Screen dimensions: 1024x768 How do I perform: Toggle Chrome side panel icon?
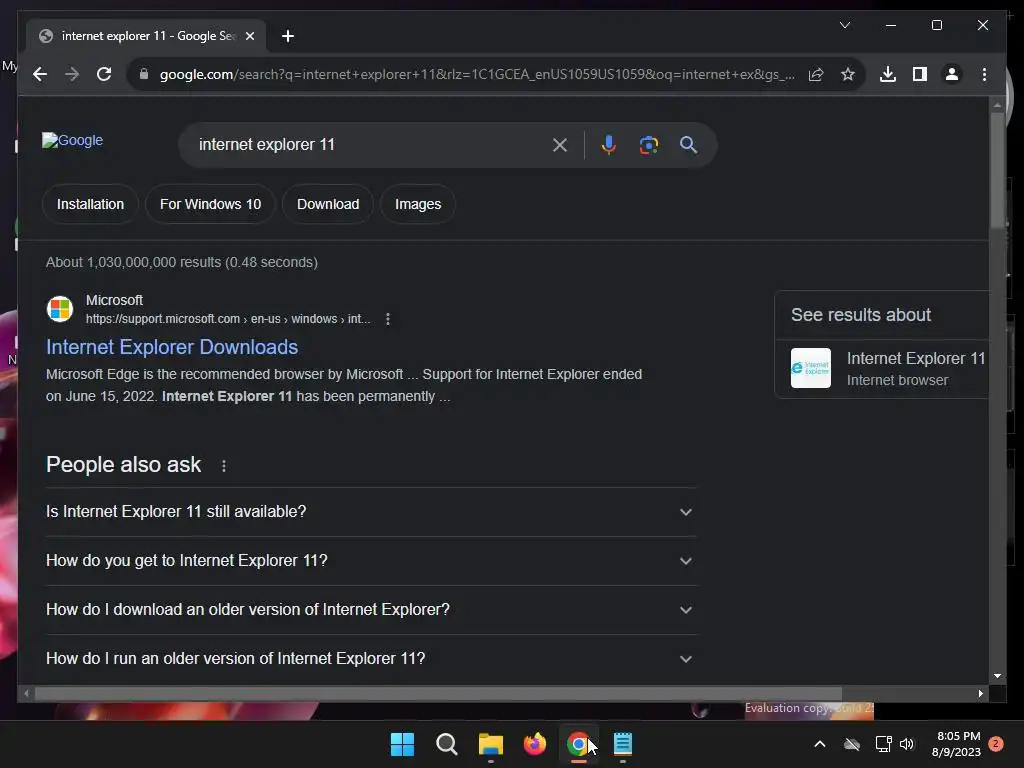[x=920, y=74]
